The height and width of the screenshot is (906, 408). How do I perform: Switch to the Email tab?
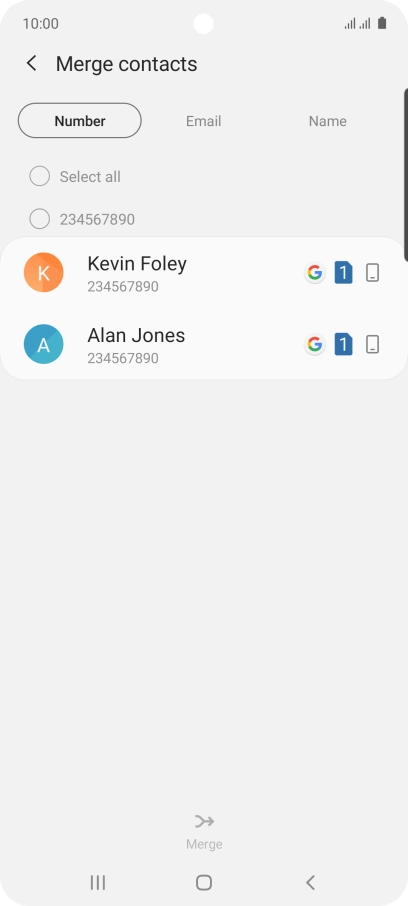203,121
